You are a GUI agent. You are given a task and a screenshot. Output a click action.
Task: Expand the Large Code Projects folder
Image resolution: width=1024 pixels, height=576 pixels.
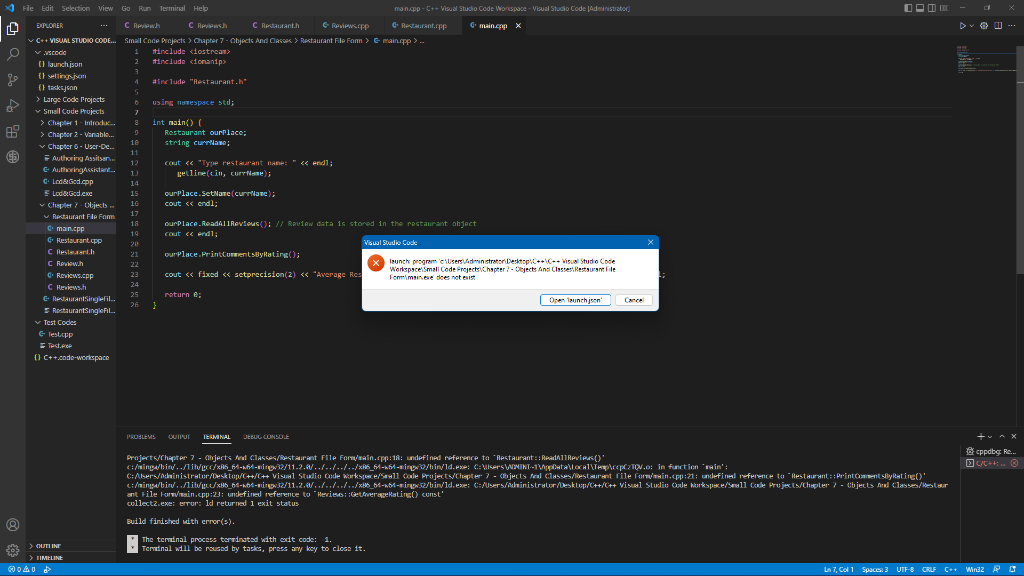point(73,99)
